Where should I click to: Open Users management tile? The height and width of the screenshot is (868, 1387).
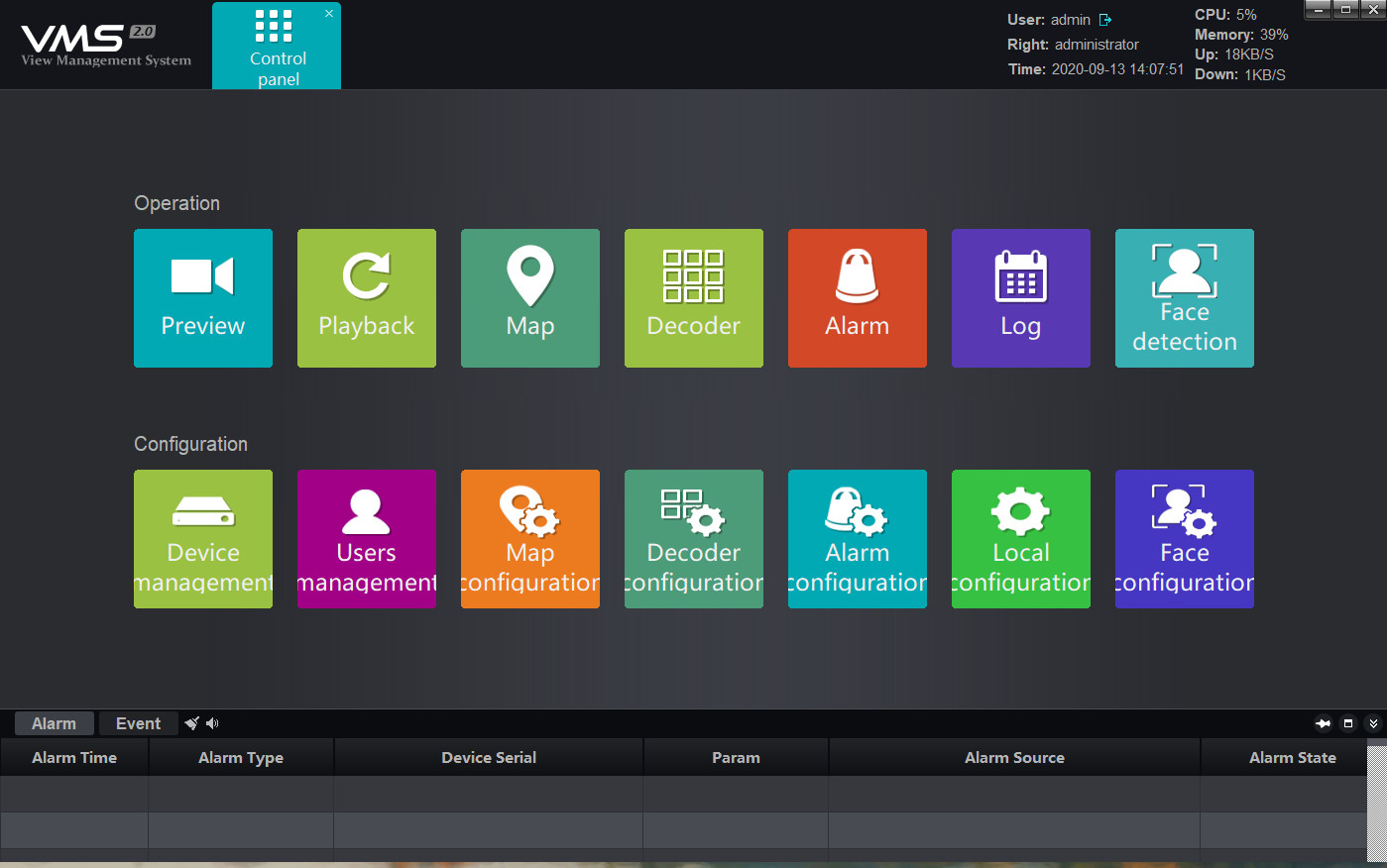coord(367,539)
